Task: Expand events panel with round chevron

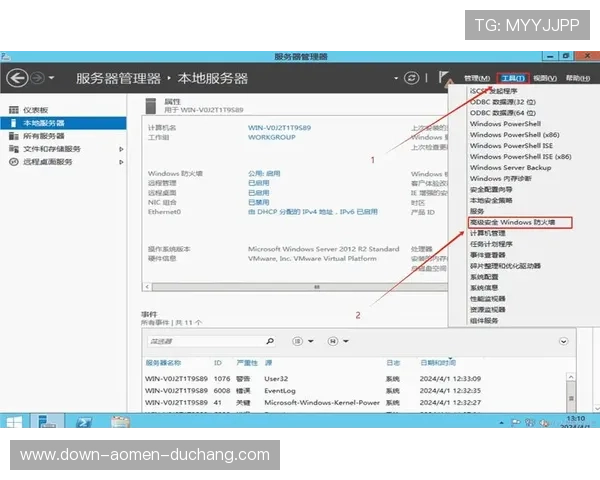Action: (x=563, y=341)
